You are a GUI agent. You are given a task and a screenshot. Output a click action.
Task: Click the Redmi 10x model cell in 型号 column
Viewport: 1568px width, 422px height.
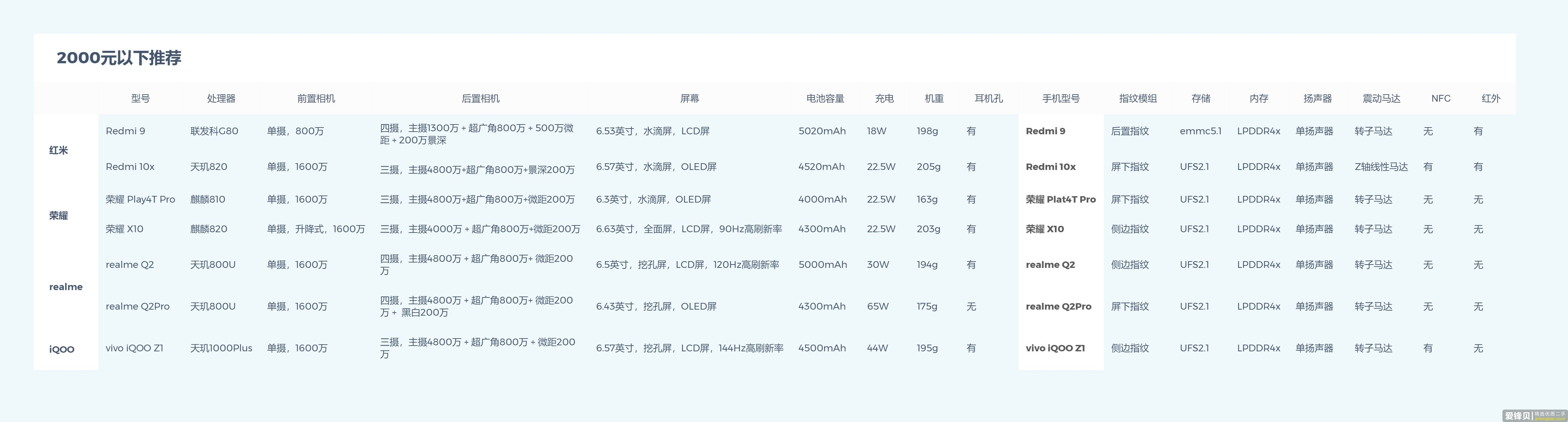click(130, 167)
